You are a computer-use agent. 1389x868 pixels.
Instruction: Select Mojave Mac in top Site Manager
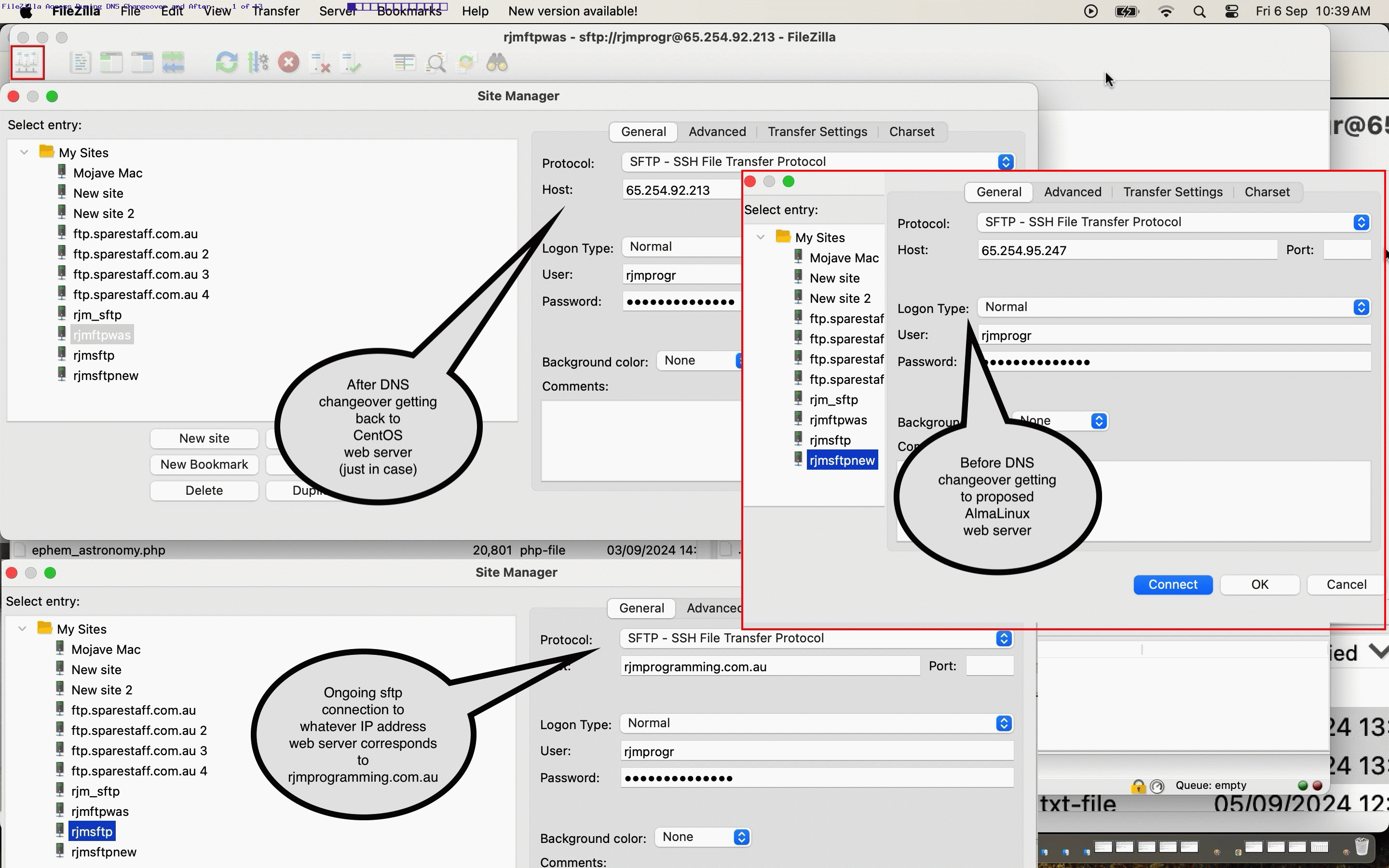click(x=108, y=174)
